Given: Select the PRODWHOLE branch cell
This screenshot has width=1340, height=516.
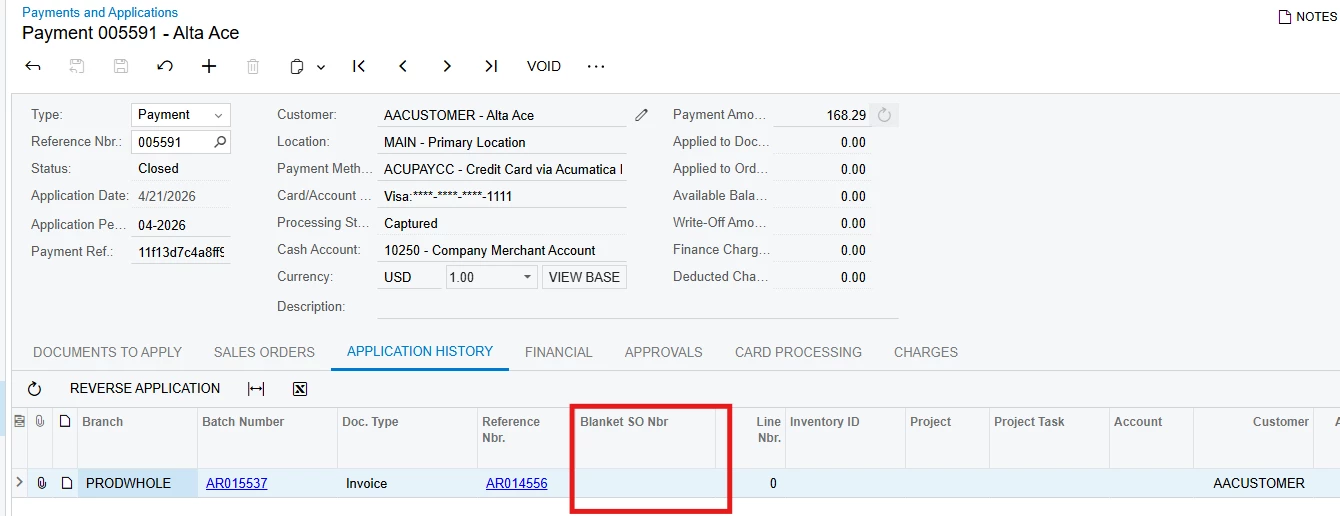Looking at the screenshot, I should [138, 483].
